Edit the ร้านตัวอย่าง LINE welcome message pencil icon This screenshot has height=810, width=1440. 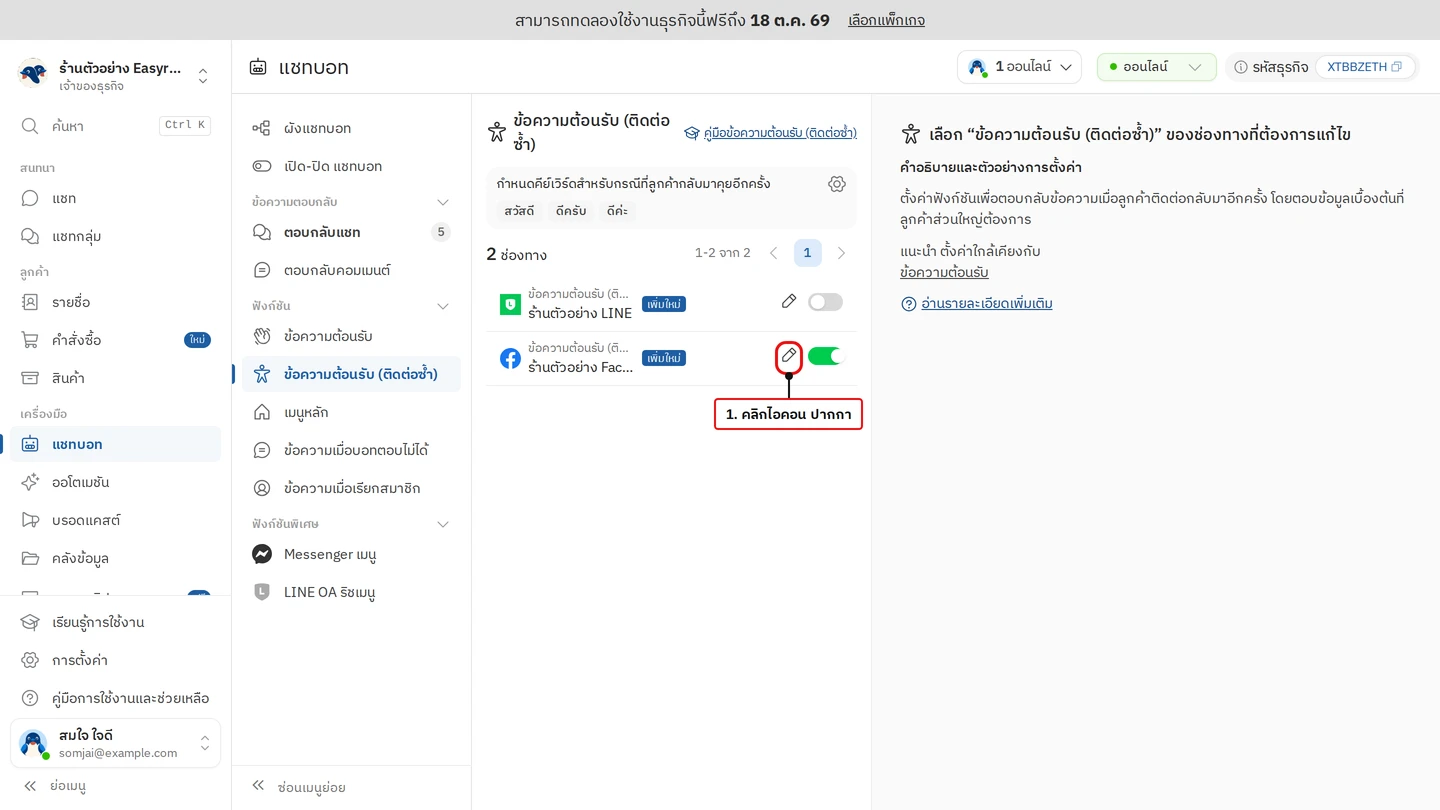tap(789, 302)
